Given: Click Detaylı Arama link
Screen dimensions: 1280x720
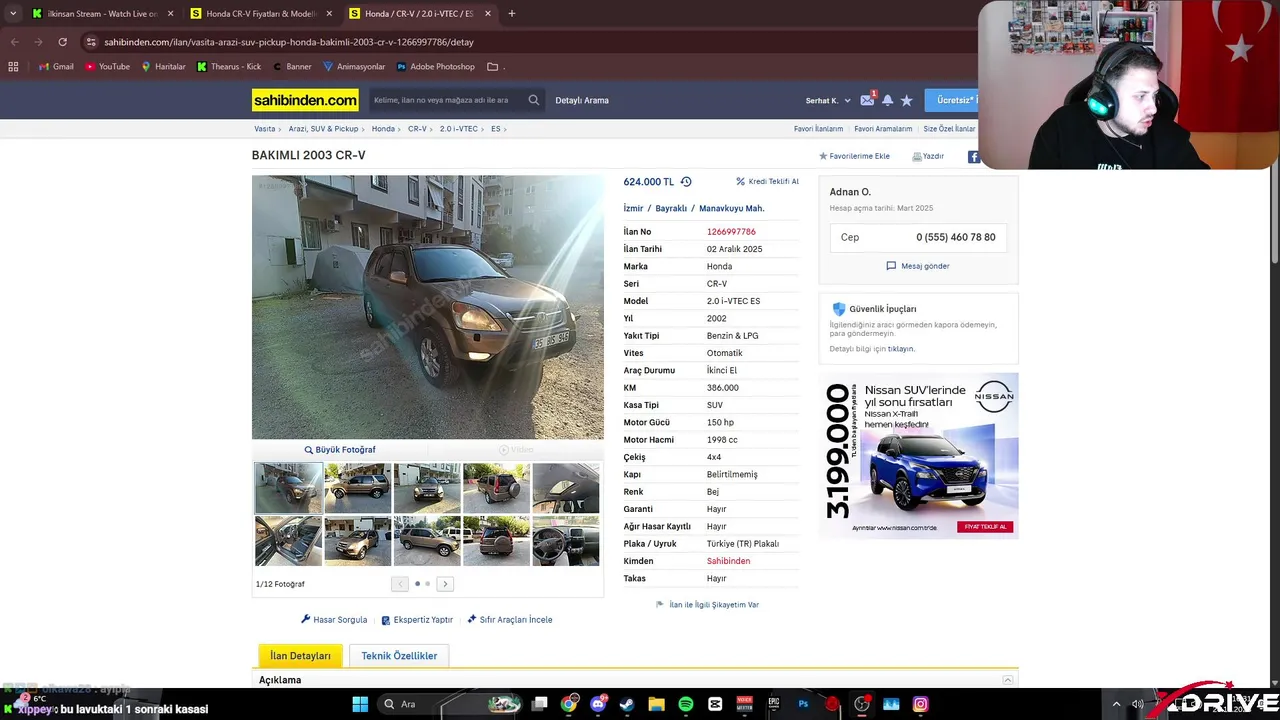Looking at the screenshot, I should pyautogui.click(x=582, y=100).
